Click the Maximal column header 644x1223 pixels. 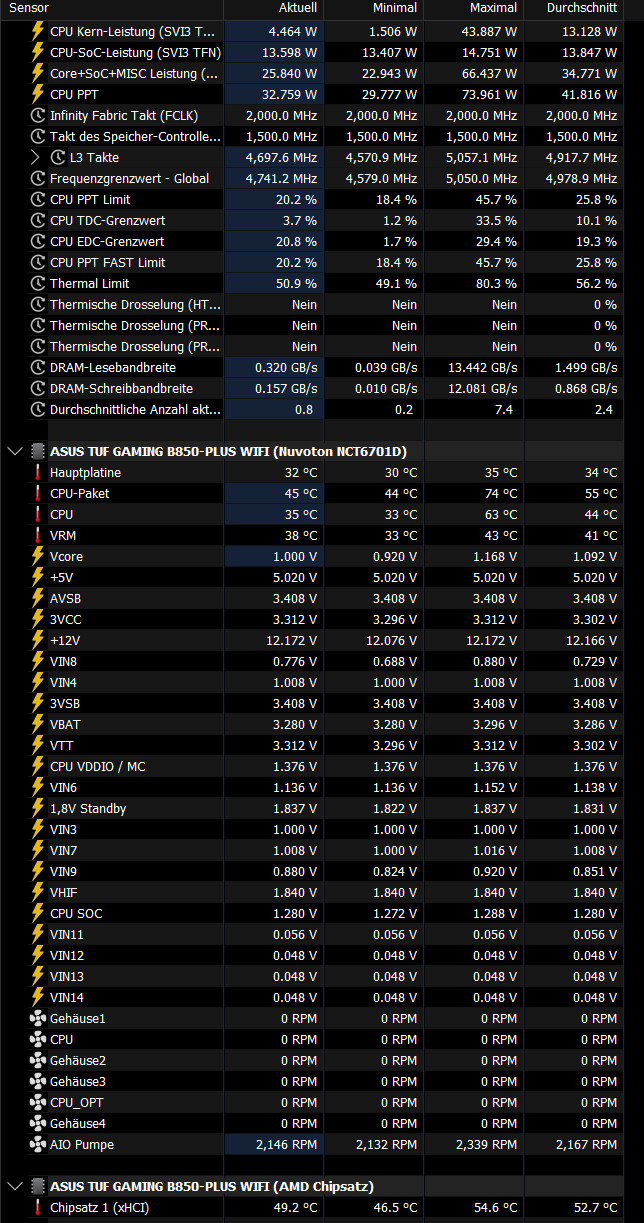coord(474,8)
